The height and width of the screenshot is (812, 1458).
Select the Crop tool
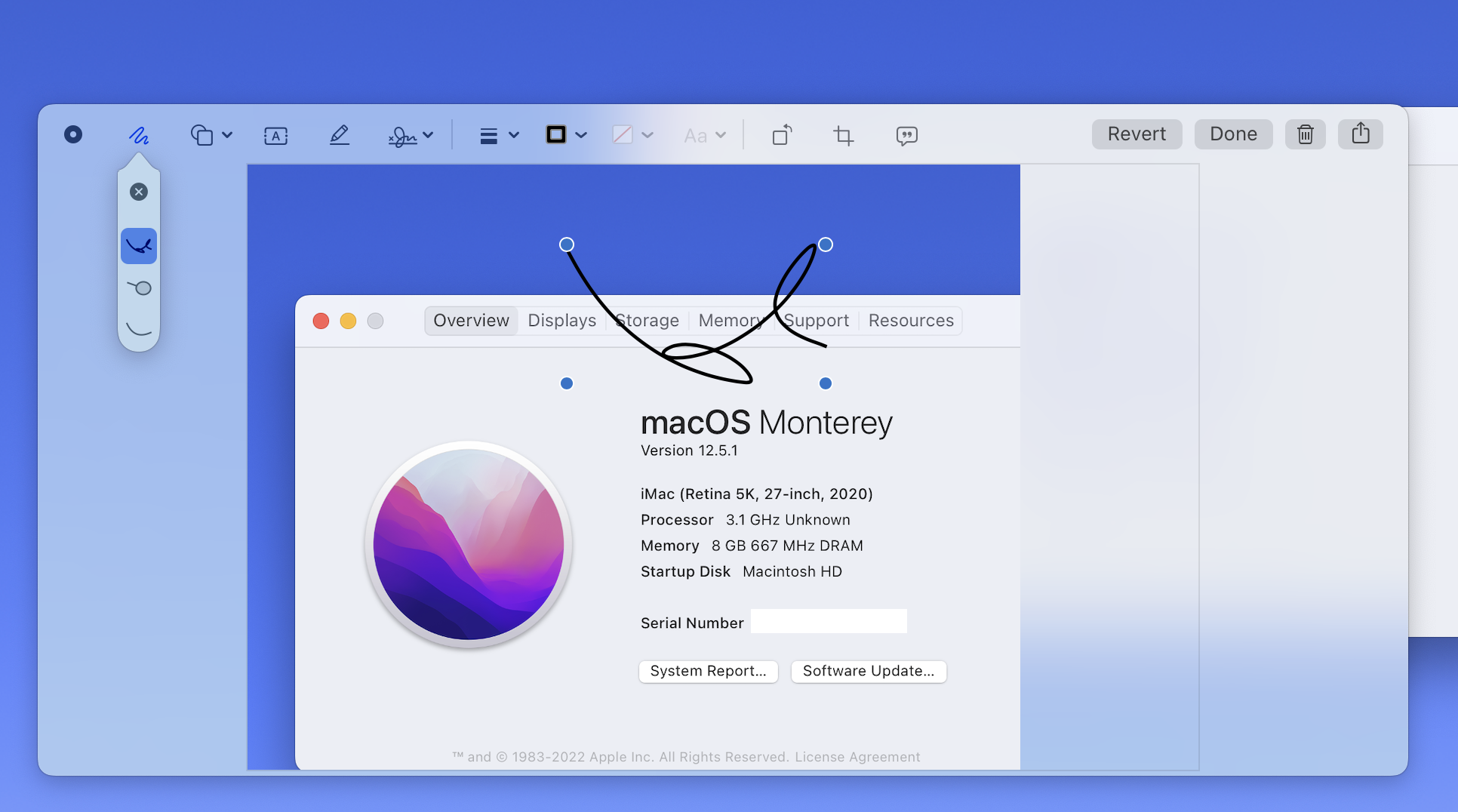(844, 135)
